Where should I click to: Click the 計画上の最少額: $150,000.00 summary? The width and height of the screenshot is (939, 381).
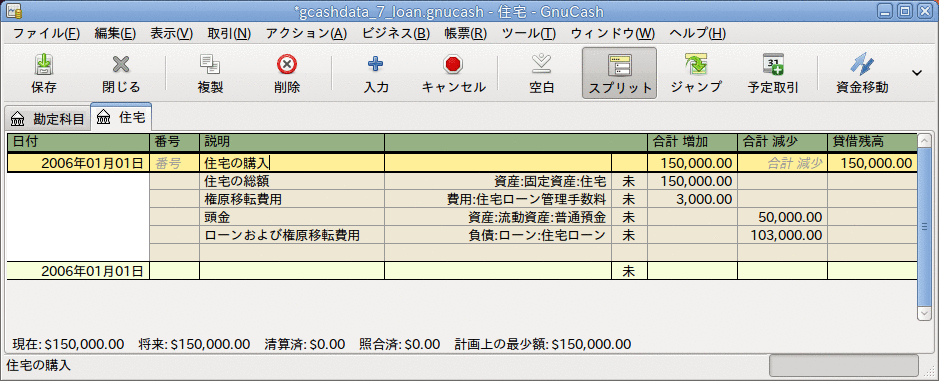[543, 344]
